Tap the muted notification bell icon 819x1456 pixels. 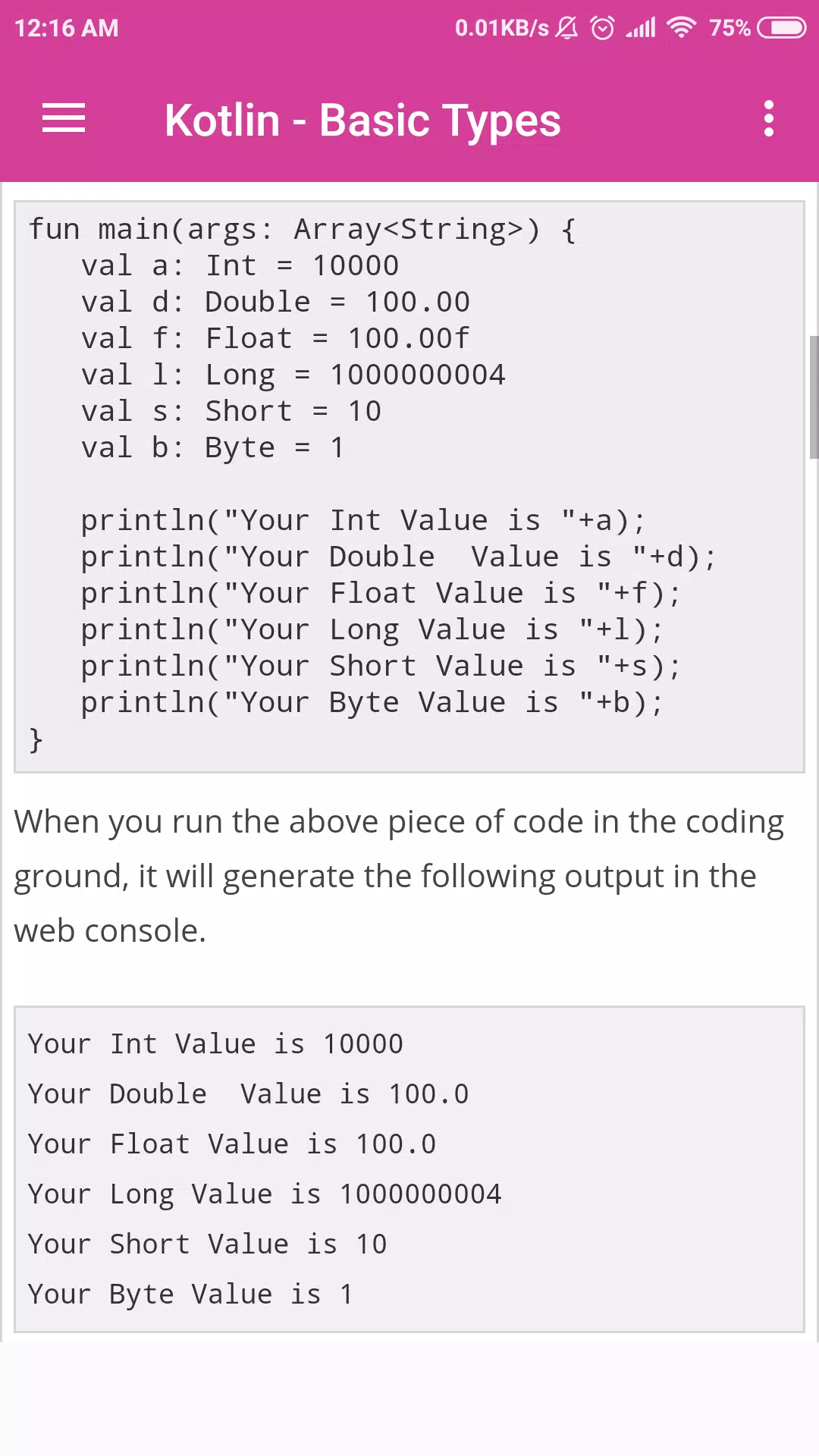point(566,28)
